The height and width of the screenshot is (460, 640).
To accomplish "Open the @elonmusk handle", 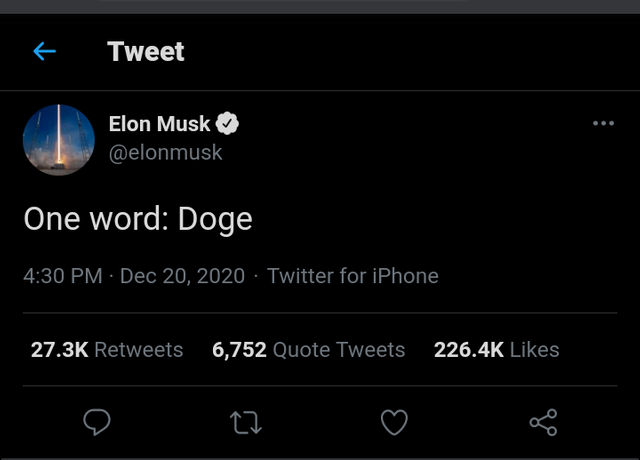I will point(165,153).
